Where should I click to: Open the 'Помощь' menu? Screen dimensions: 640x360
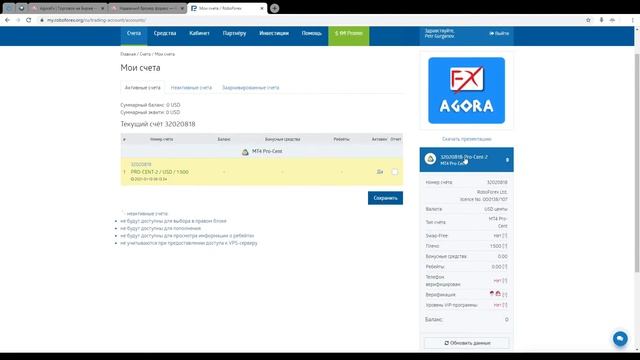[312, 33]
